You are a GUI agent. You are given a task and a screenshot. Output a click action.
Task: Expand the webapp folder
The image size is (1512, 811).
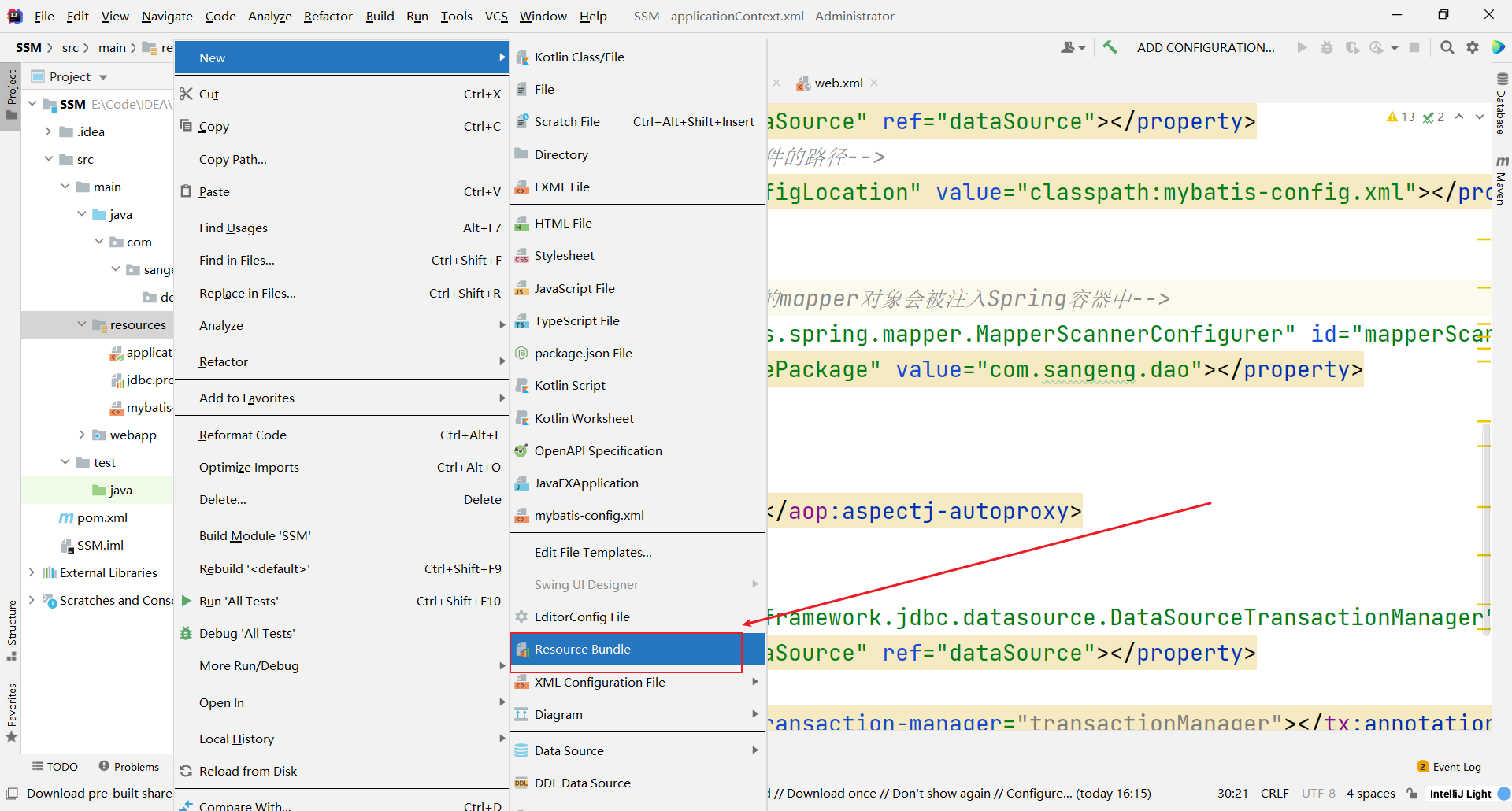click(x=82, y=435)
